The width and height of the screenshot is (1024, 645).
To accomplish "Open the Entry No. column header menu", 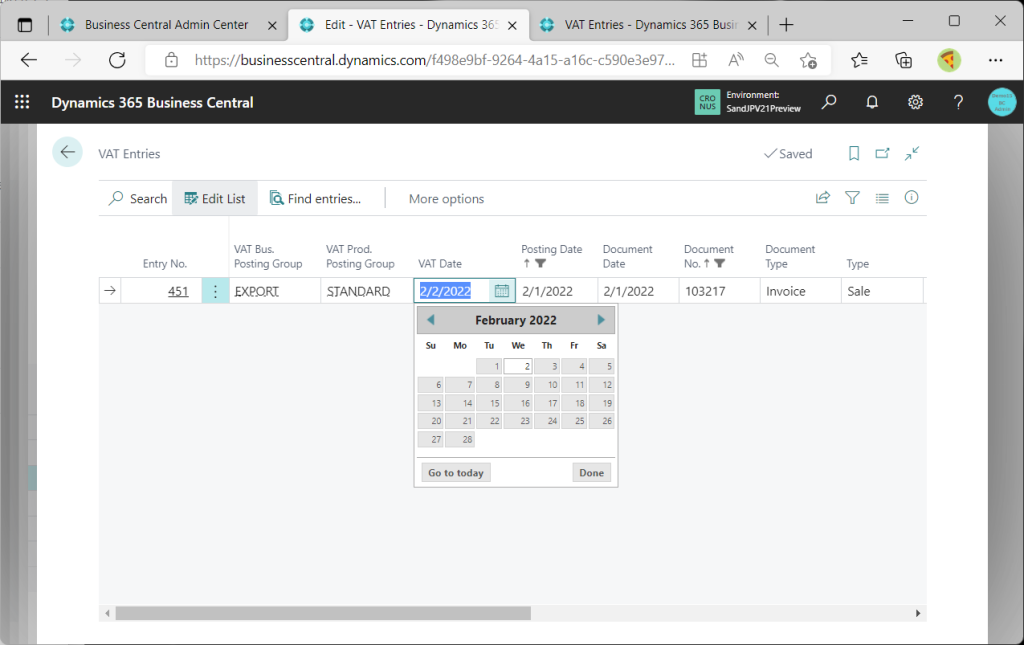I will click(165, 264).
